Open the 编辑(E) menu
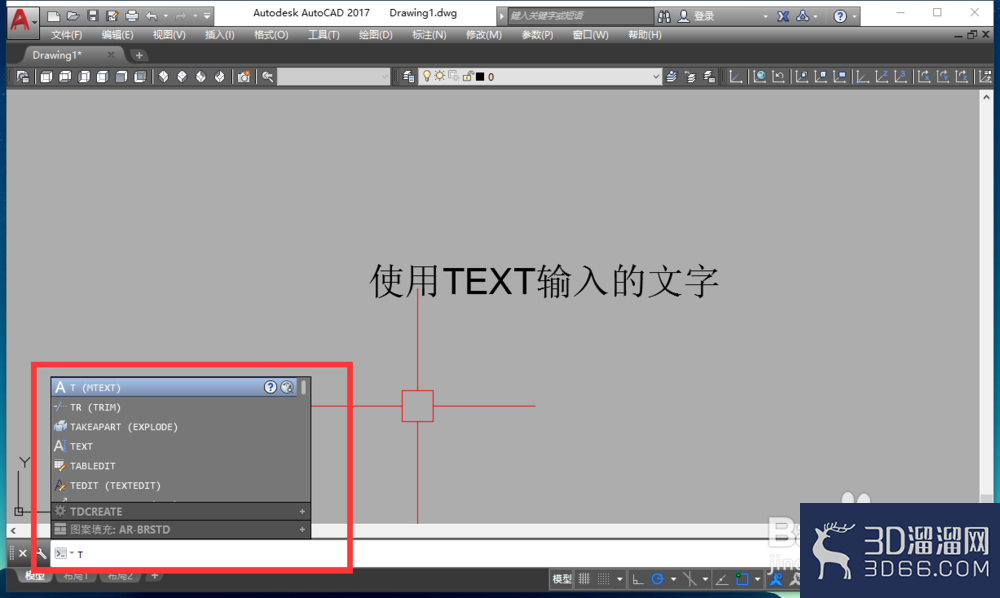 pos(117,35)
